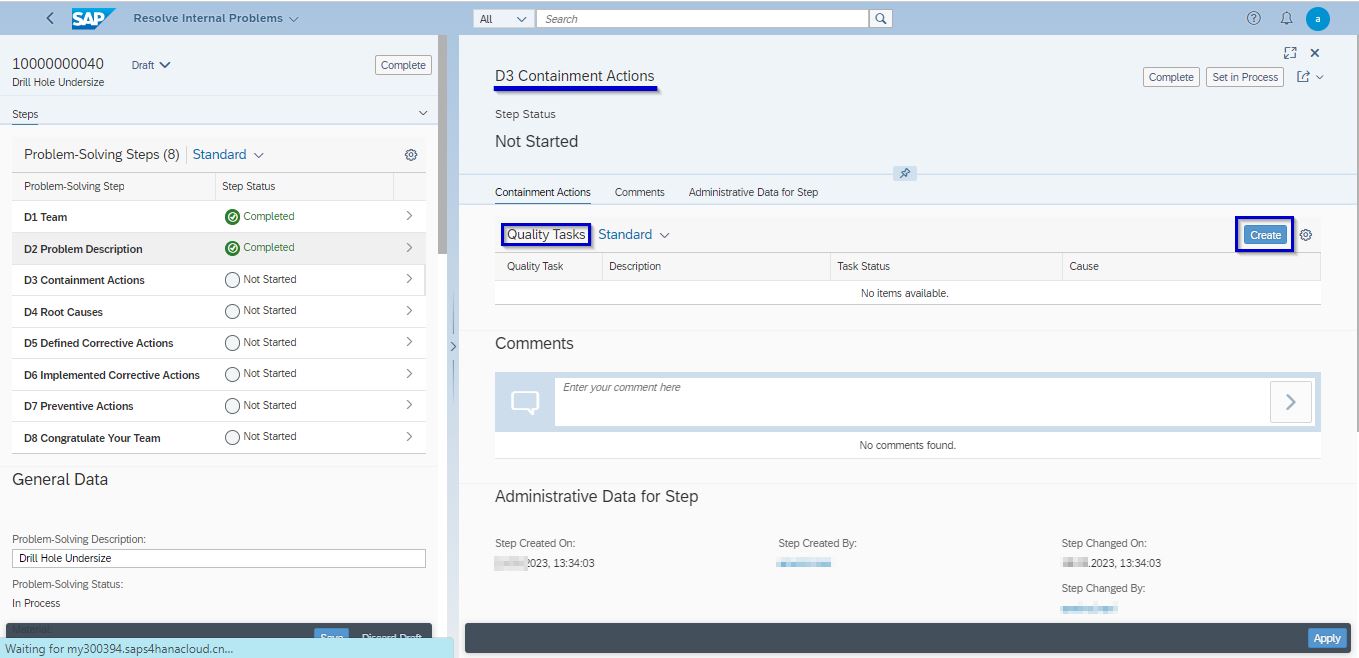Switch to Administrative Data for Step tab

(x=752, y=192)
